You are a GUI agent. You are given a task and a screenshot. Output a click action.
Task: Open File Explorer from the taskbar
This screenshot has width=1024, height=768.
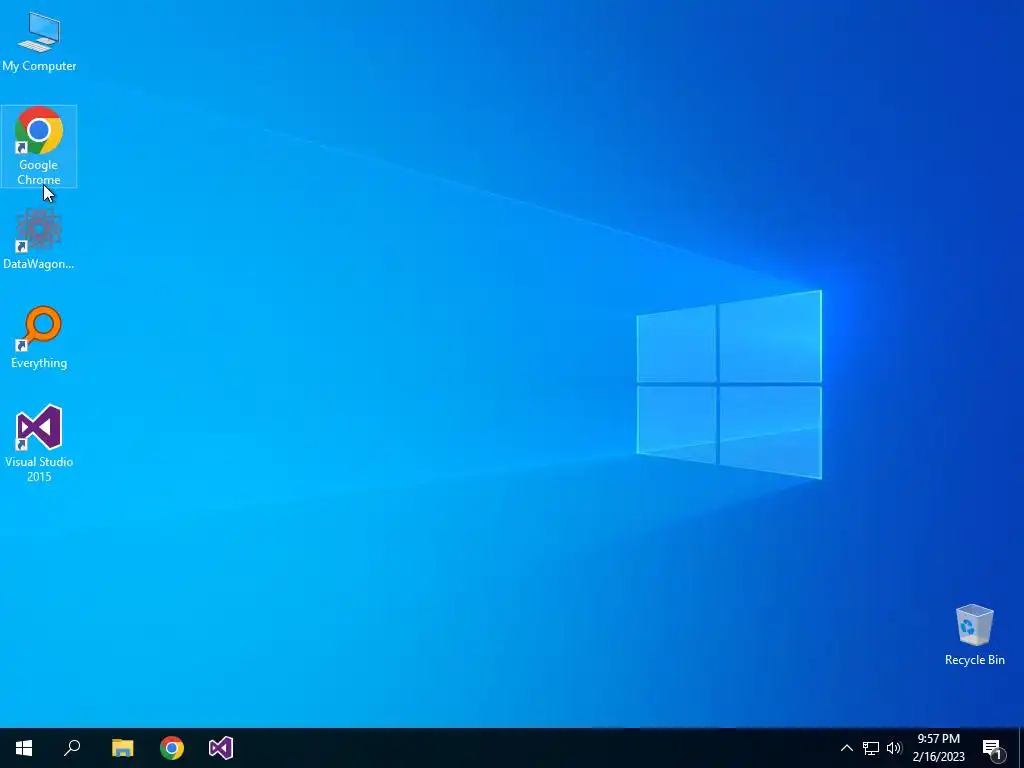pos(122,748)
